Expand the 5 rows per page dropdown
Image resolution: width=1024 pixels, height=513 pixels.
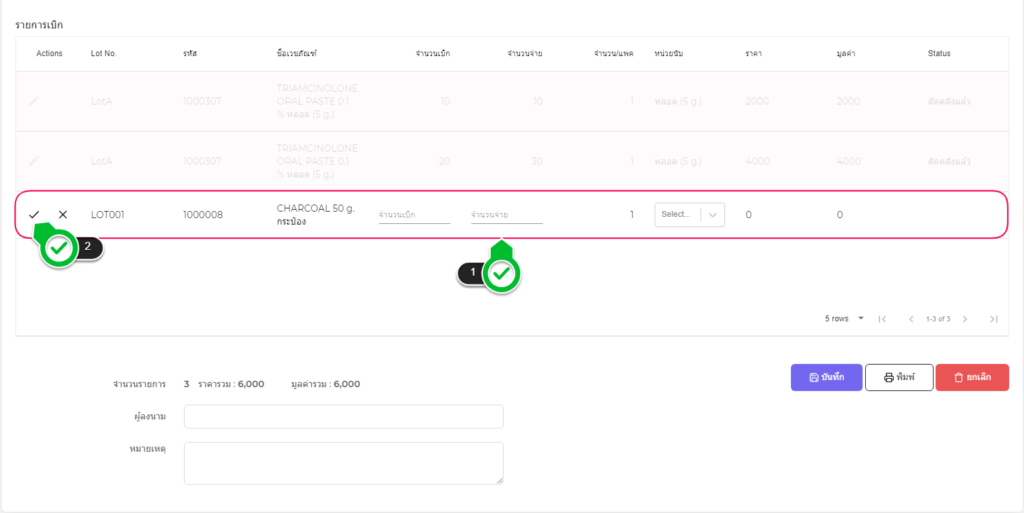844,319
